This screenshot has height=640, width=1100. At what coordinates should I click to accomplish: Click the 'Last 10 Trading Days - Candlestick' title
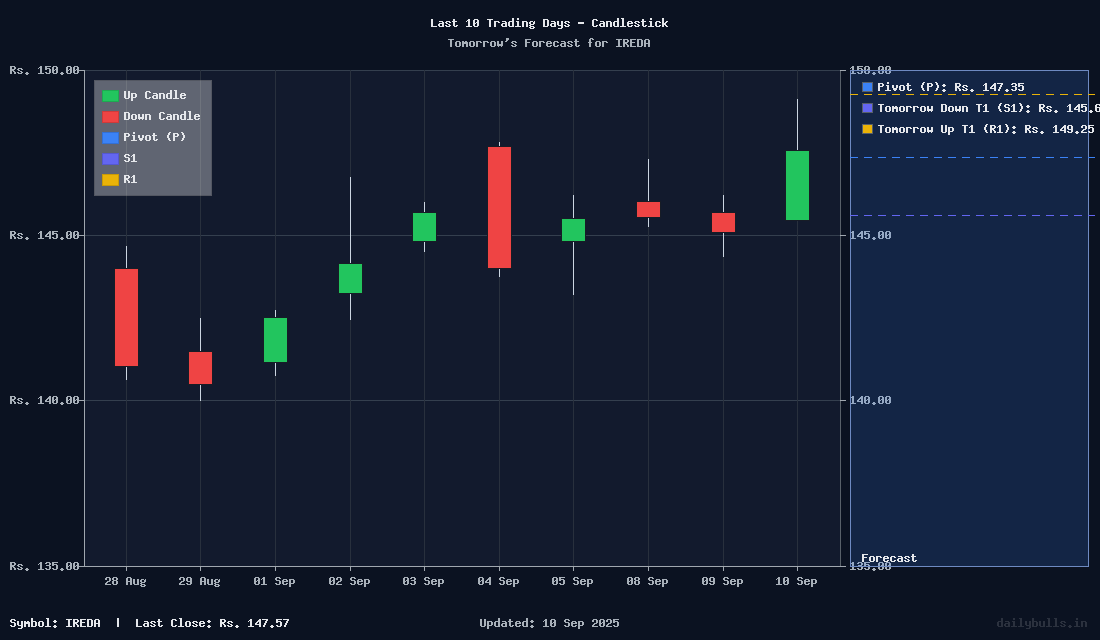[549, 23]
